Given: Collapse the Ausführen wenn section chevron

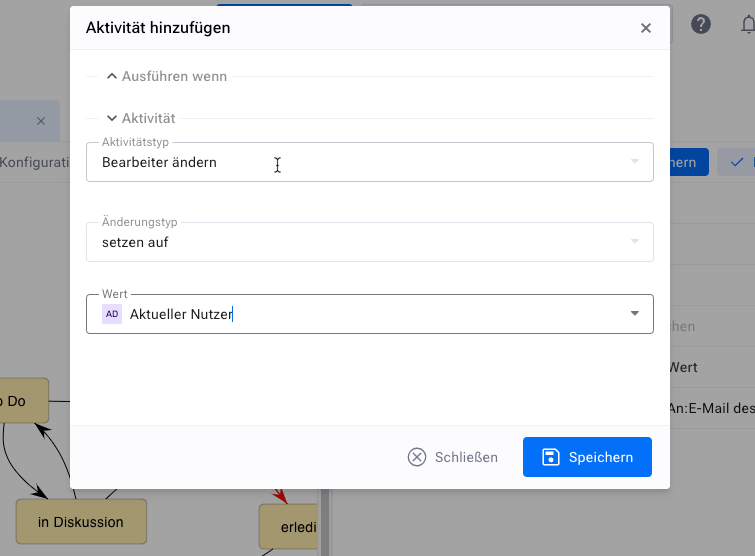Looking at the screenshot, I should click(112, 76).
